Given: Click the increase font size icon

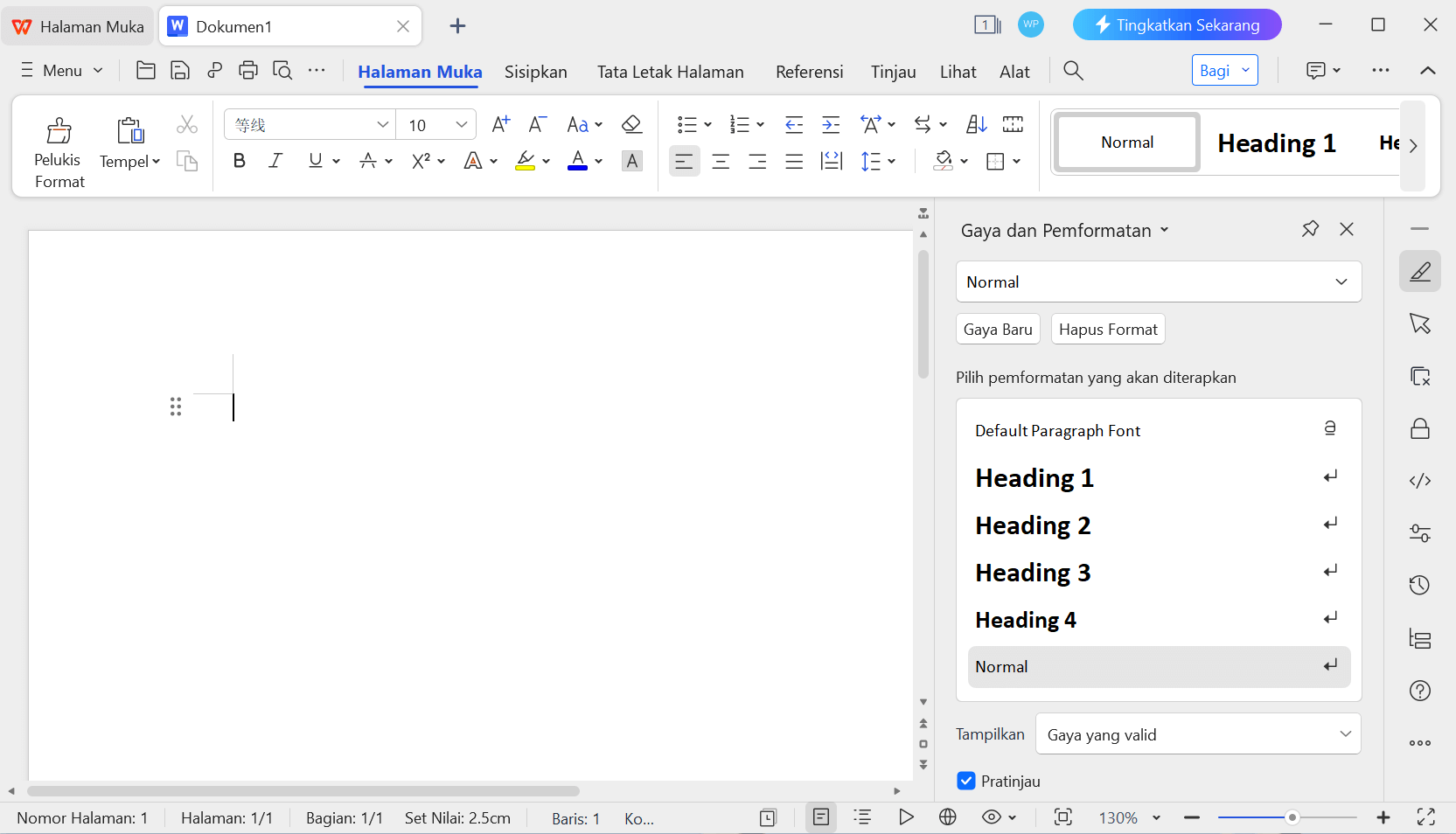Looking at the screenshot, I should click(x=500, y=125).
